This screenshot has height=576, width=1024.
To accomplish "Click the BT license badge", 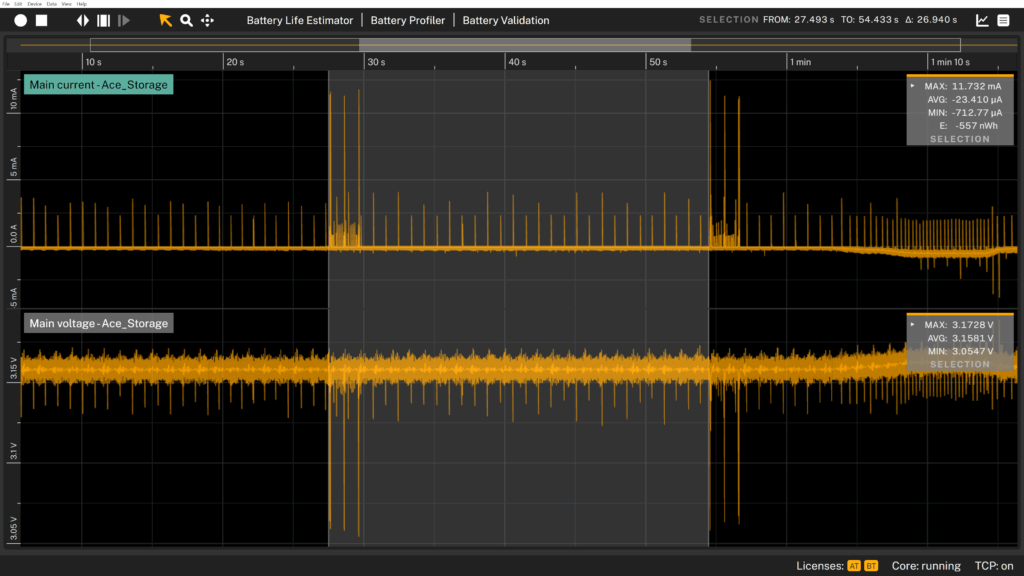I will [871, 566].
